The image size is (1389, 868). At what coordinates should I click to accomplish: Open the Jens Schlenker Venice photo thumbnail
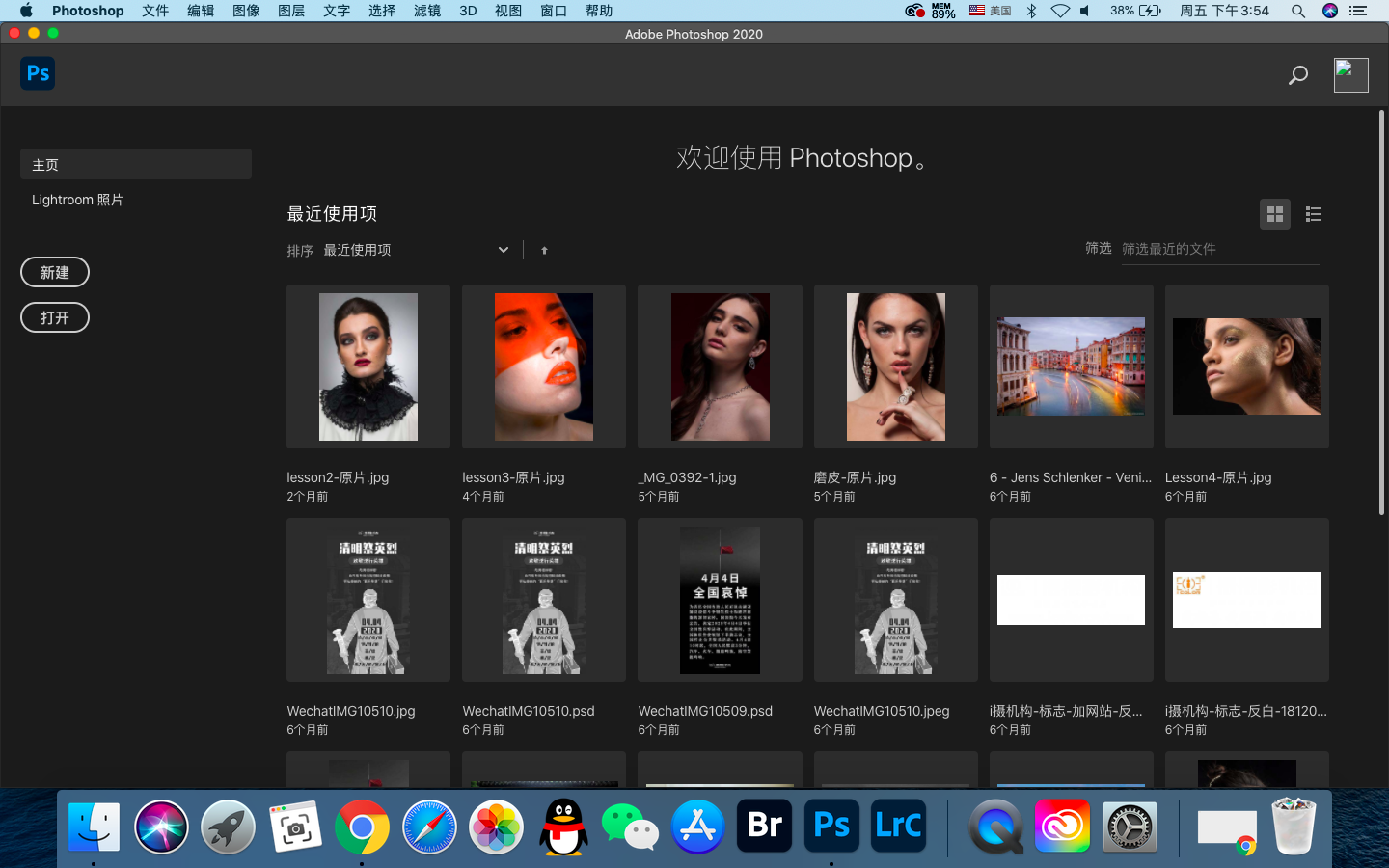coord(1072,366)
